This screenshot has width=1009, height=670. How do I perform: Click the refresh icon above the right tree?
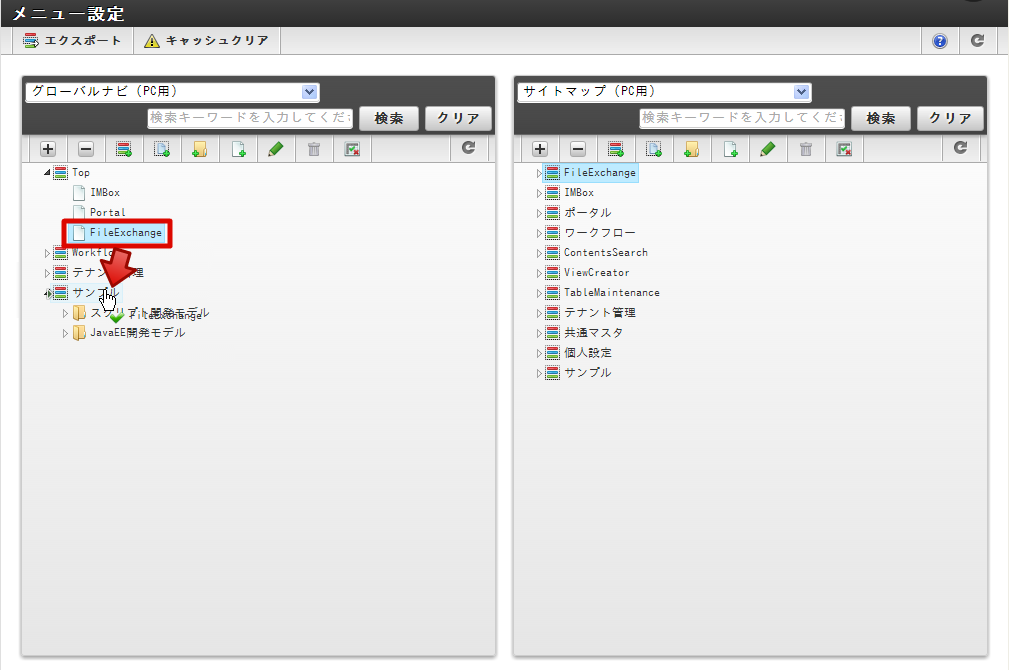[958, 148]
